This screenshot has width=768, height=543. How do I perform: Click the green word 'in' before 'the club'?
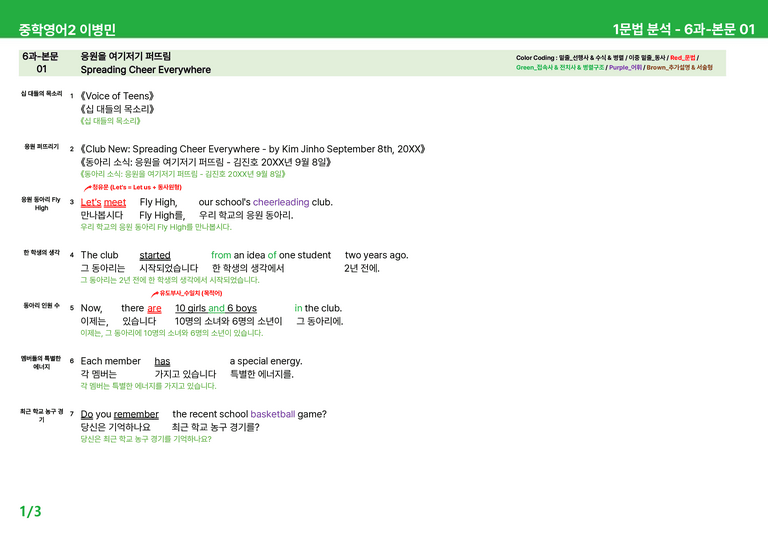click(298, 308)
